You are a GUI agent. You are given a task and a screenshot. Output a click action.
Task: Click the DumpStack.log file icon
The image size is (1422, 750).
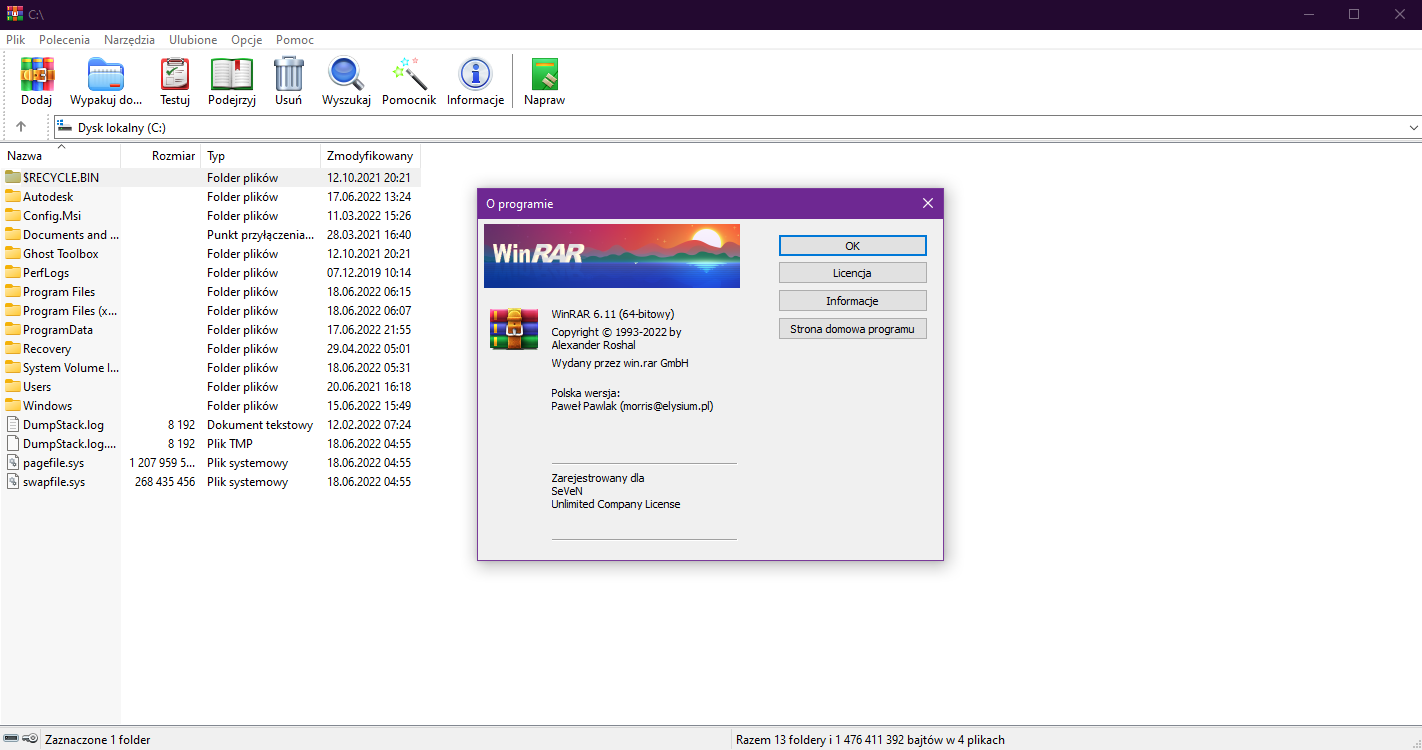pyautogui.click(x=13, y=425)
